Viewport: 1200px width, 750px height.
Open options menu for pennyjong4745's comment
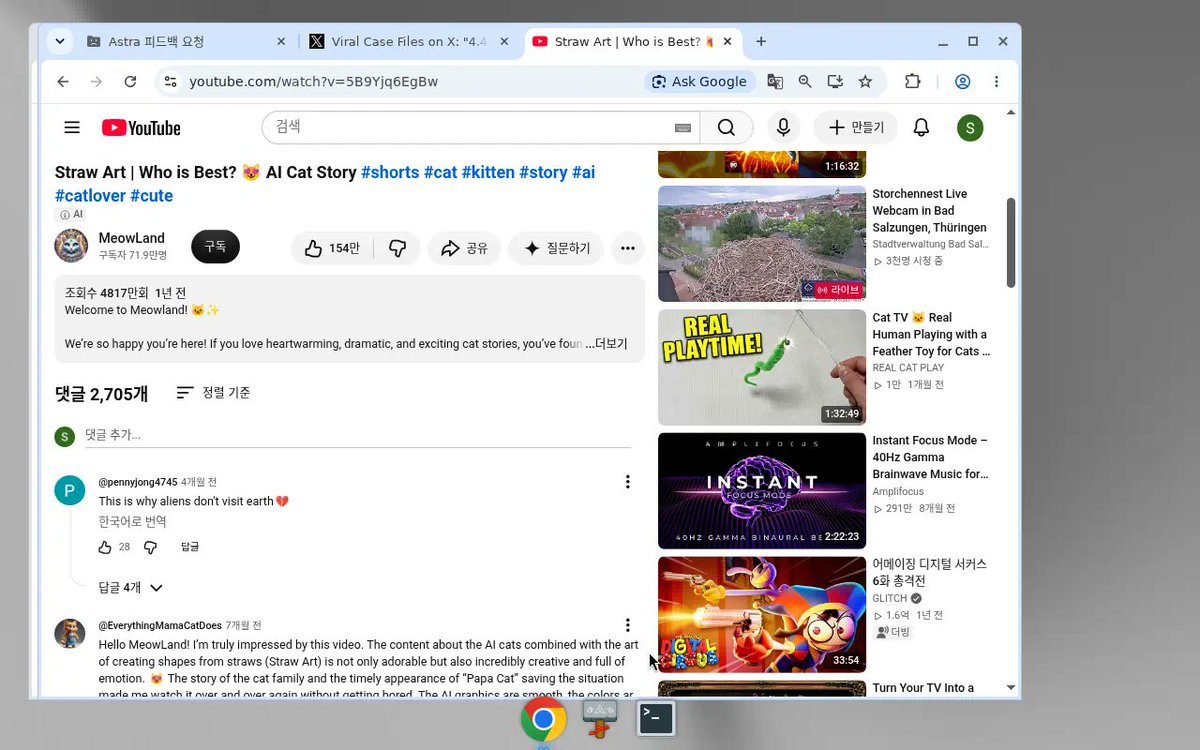628,482
